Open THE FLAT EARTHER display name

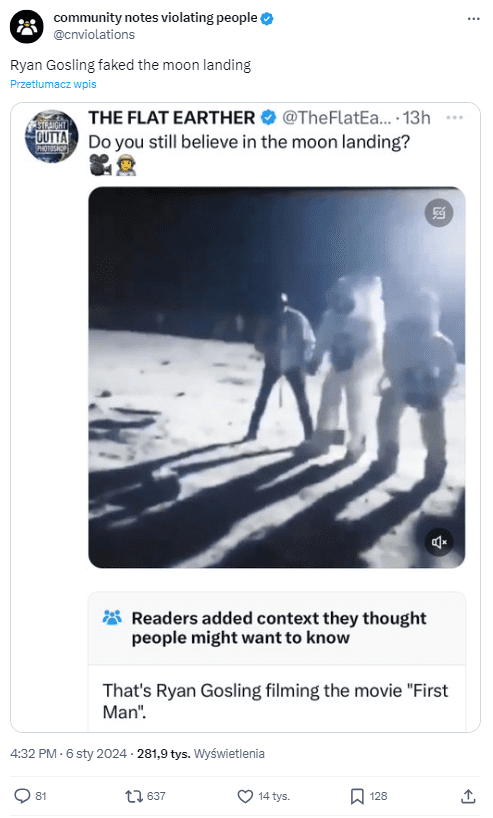click(172, 118)
